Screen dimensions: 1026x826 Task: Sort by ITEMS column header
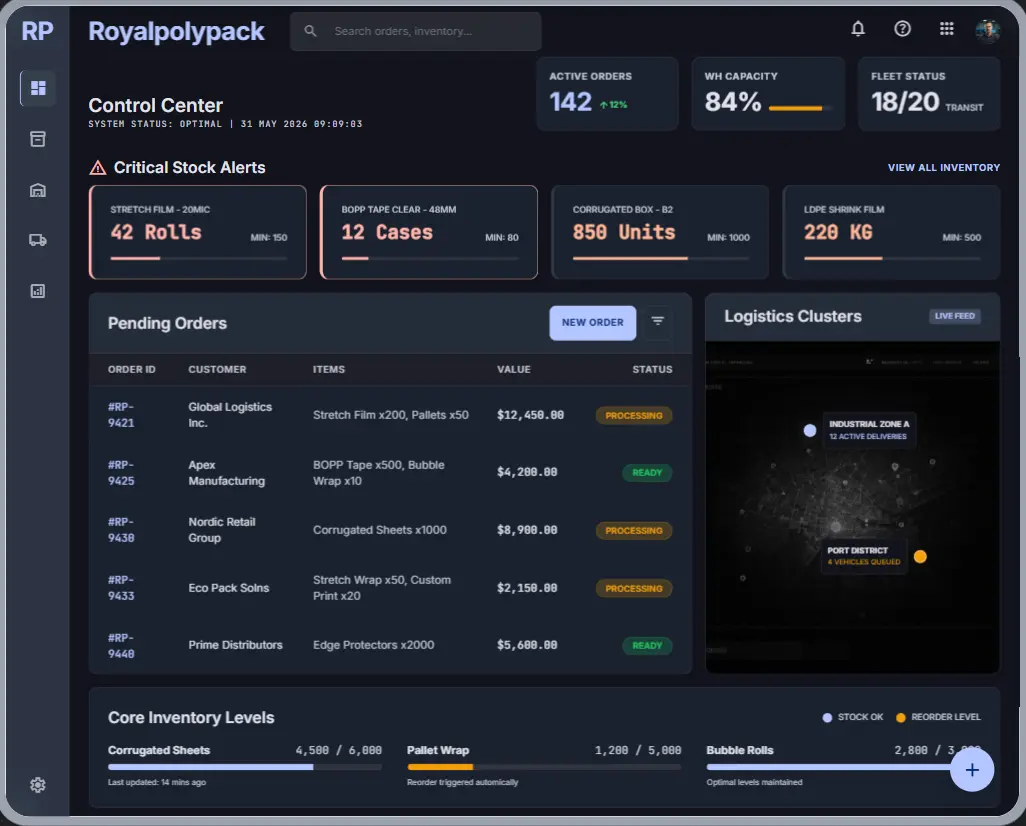[x=328, y=369]
